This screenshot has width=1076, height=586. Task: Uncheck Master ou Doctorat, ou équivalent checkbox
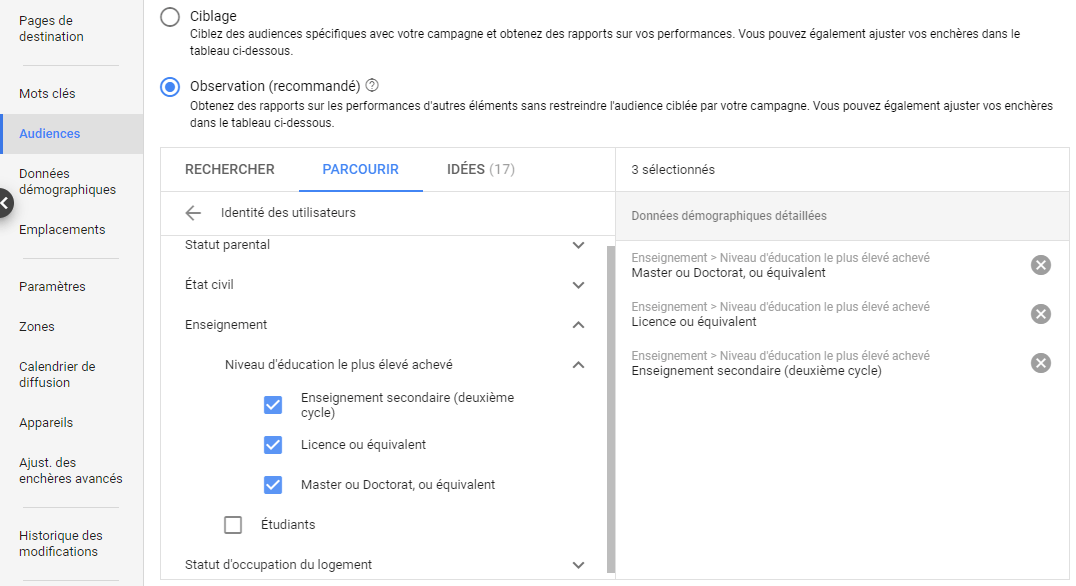273,485
